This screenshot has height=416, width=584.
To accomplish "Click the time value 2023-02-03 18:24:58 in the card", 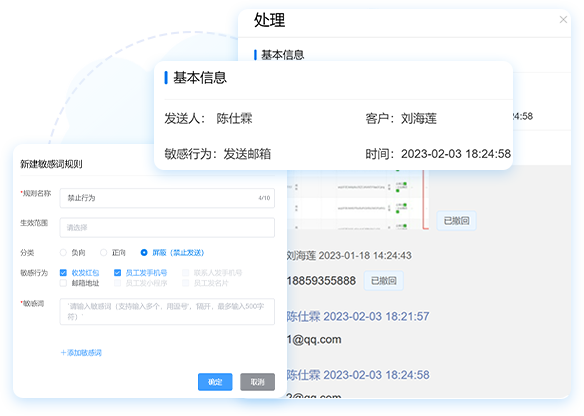I will pyautogui.click(x=456, y=153).
